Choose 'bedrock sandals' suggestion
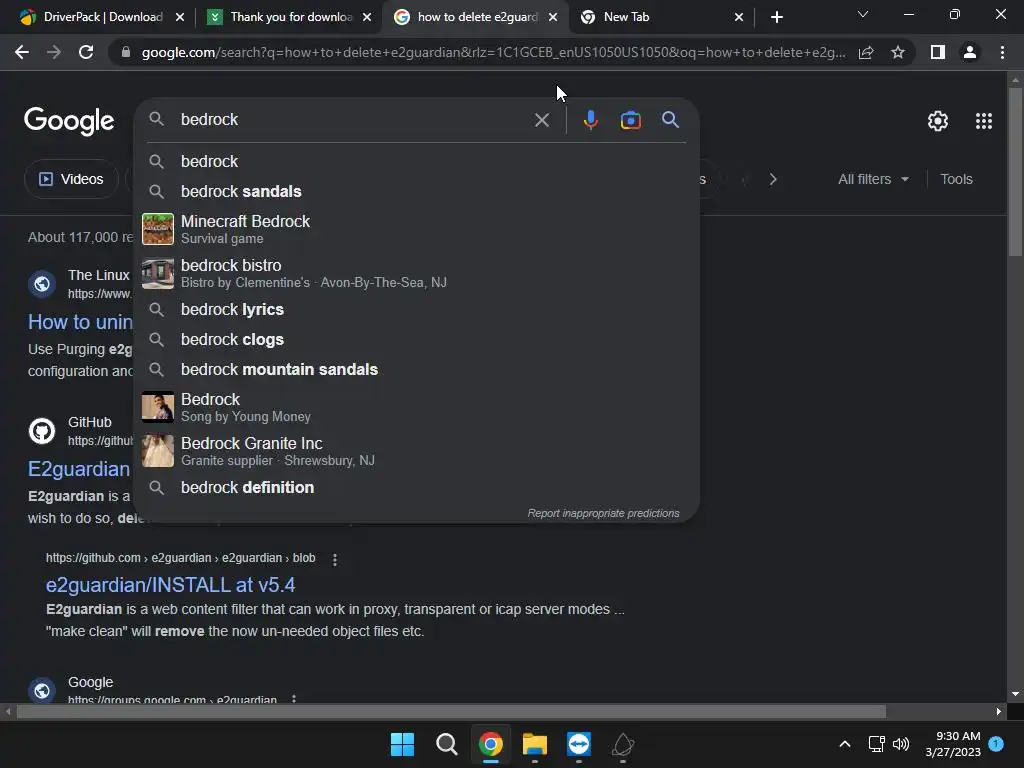This screenshot has height=768, width=1024. [x=417, y=191]
